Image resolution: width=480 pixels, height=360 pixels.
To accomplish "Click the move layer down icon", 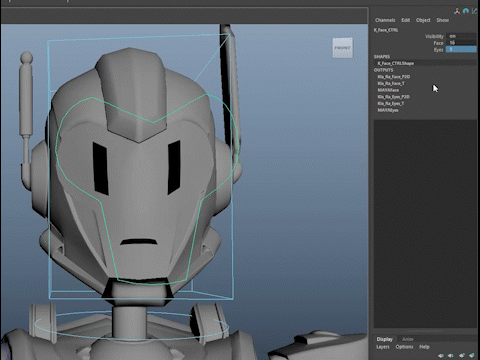I will point(451,355).
